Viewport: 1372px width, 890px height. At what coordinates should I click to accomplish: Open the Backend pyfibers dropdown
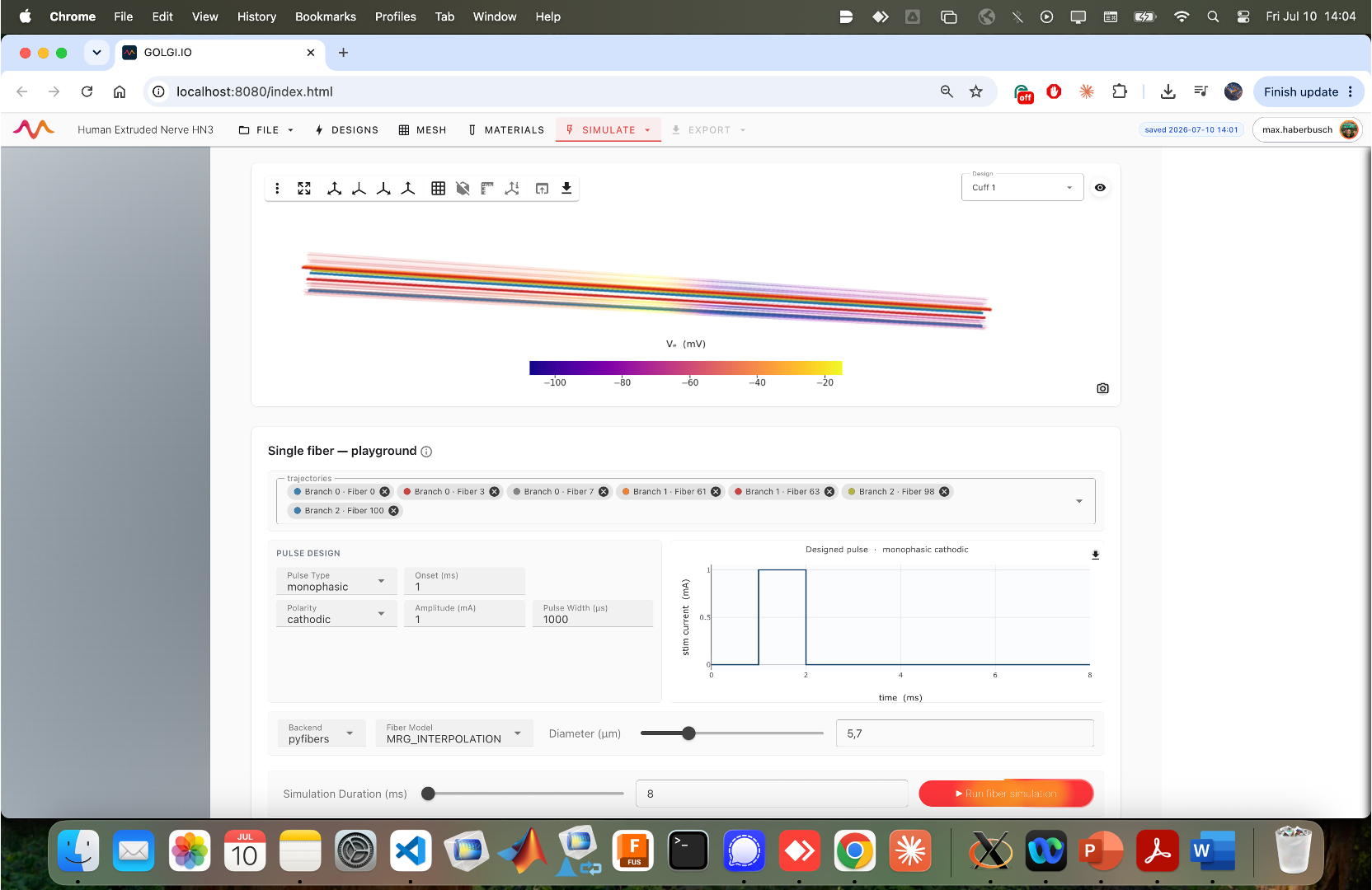click(322, 733)
